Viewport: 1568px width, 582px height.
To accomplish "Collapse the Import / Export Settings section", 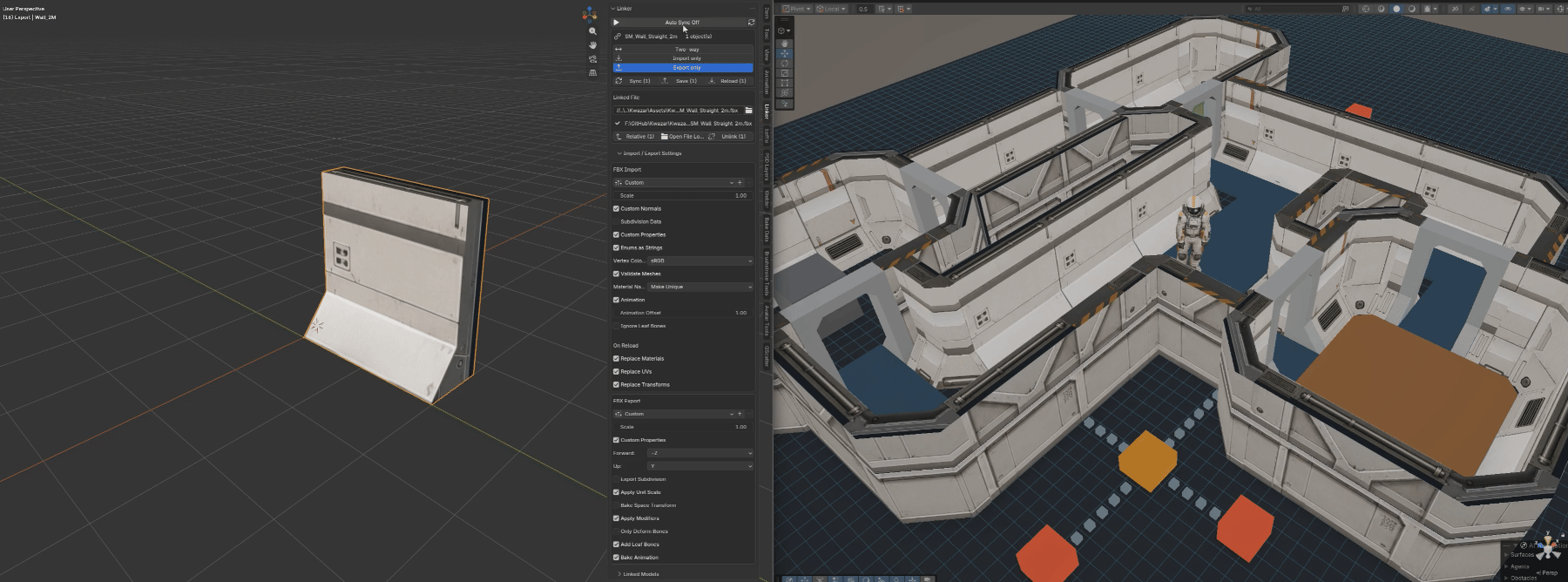I will tap(650, 153).
